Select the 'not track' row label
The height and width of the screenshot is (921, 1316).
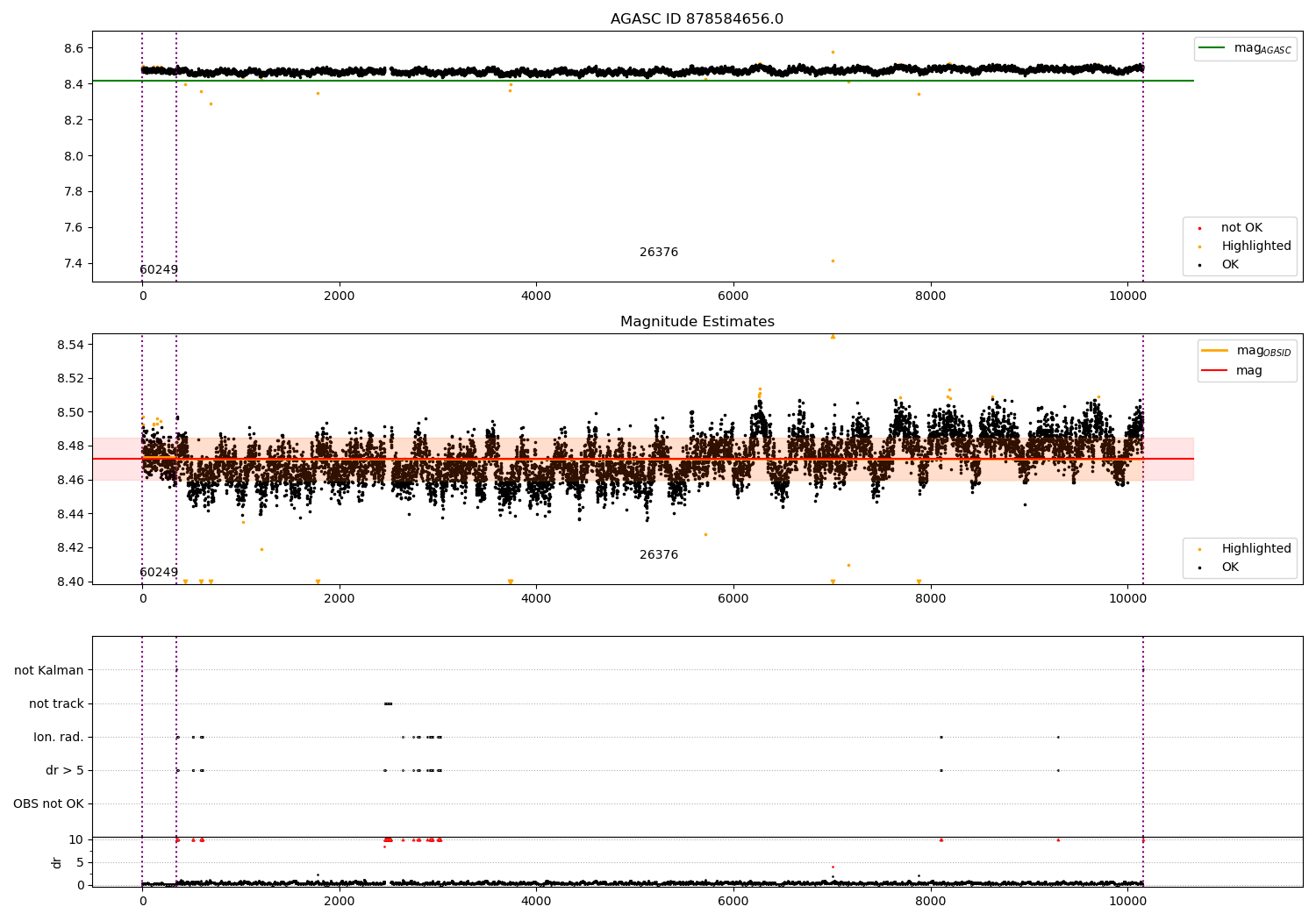(x=56, y=703)
